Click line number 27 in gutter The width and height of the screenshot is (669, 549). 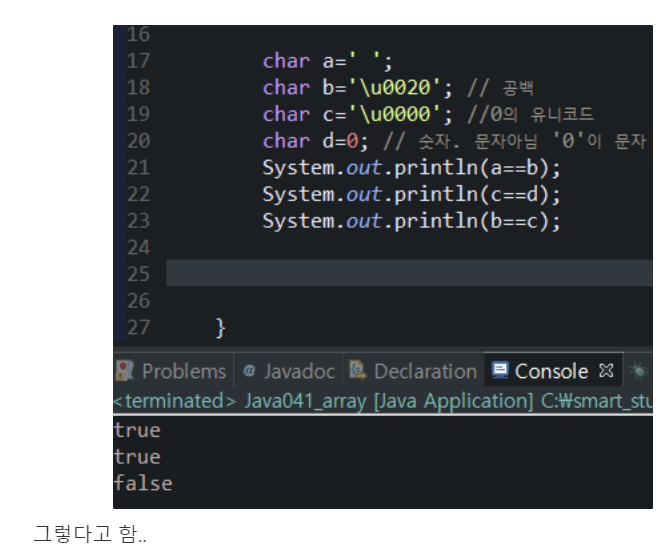coord(138,328)
